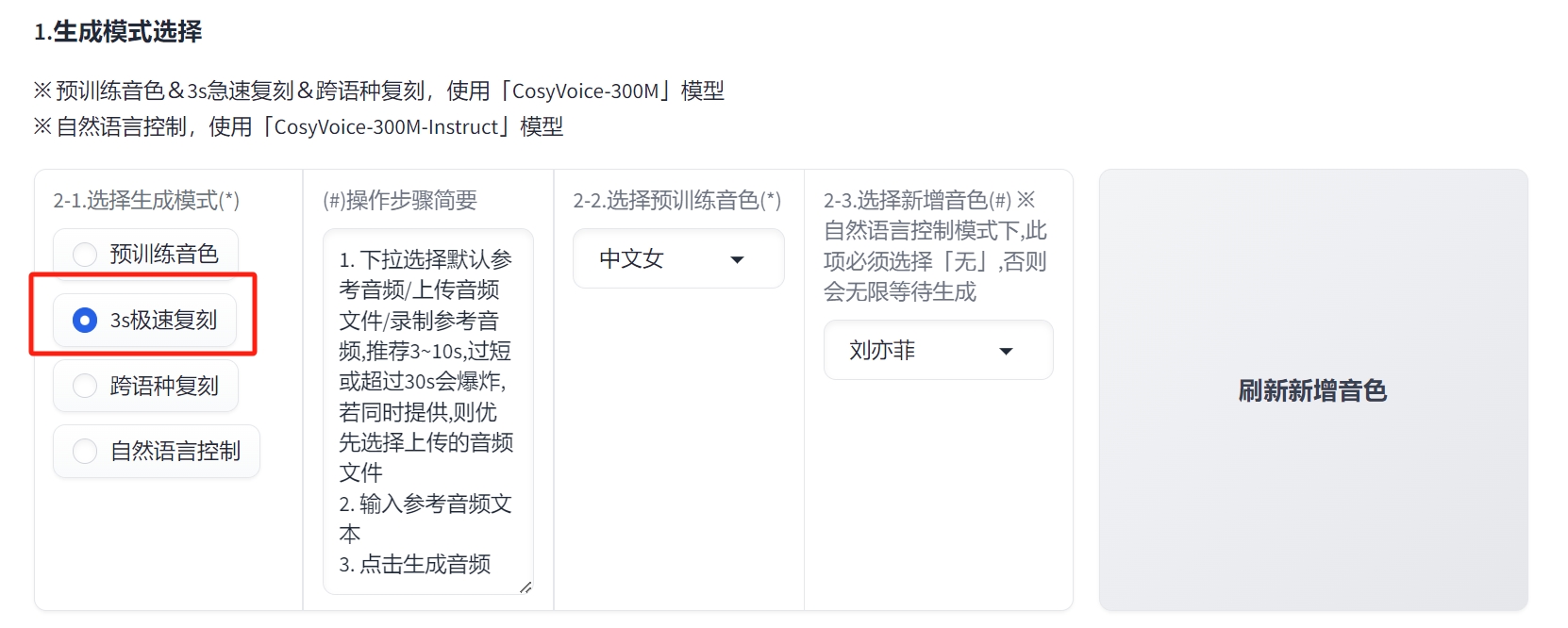The width and height of the screenshot is (1568, 628).
Task: Open the 刘亦菲 new voice dropdown
Action: pyautogui.click(x=937, y=350)
